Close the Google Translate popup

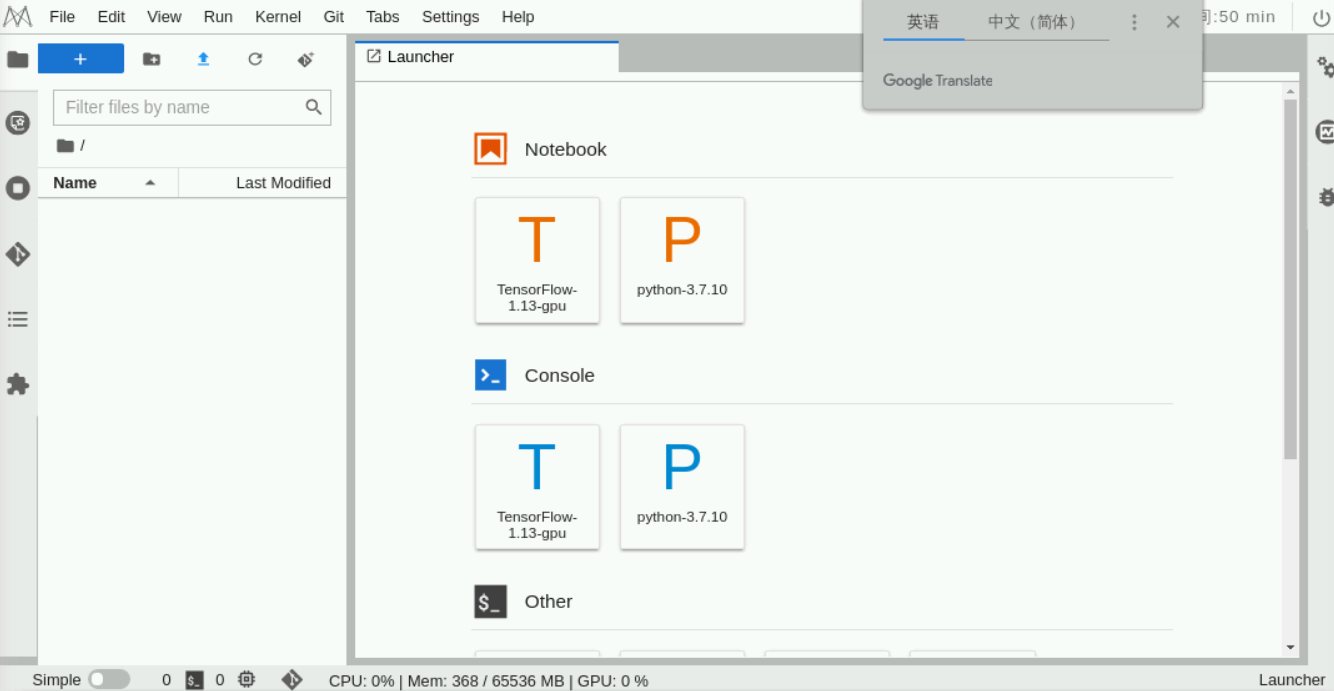[x=1173, y=22]
